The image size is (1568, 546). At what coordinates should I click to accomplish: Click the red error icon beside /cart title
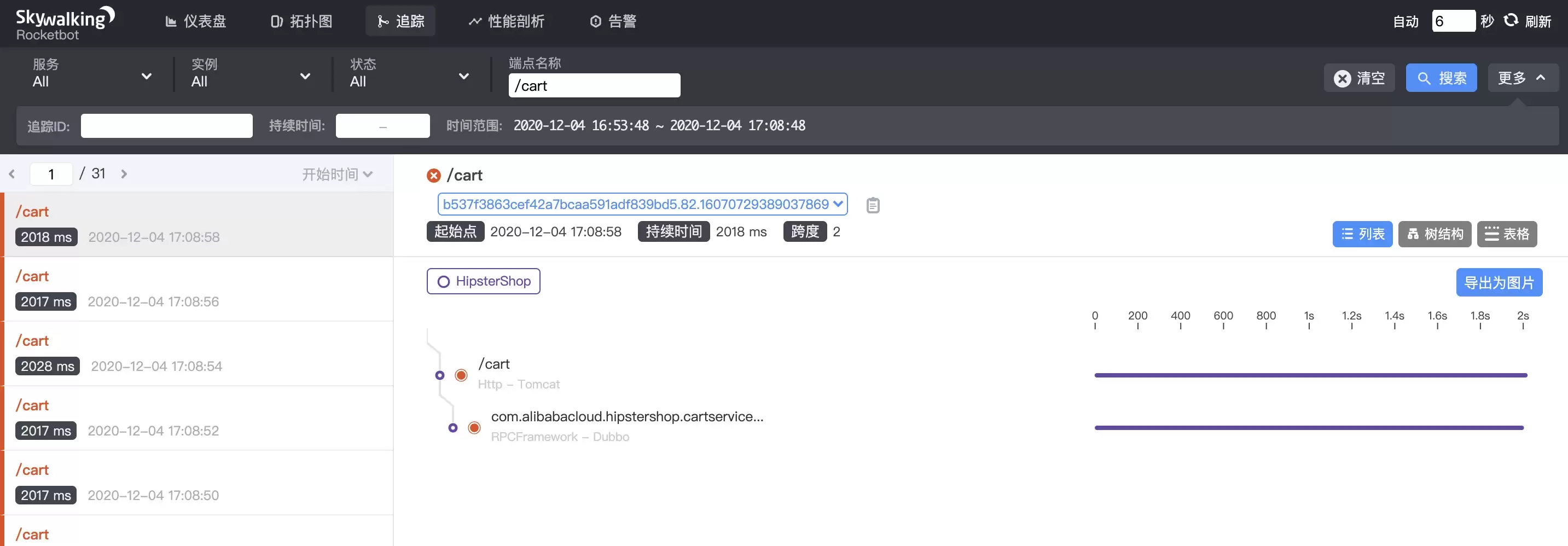tap(433, 175)
